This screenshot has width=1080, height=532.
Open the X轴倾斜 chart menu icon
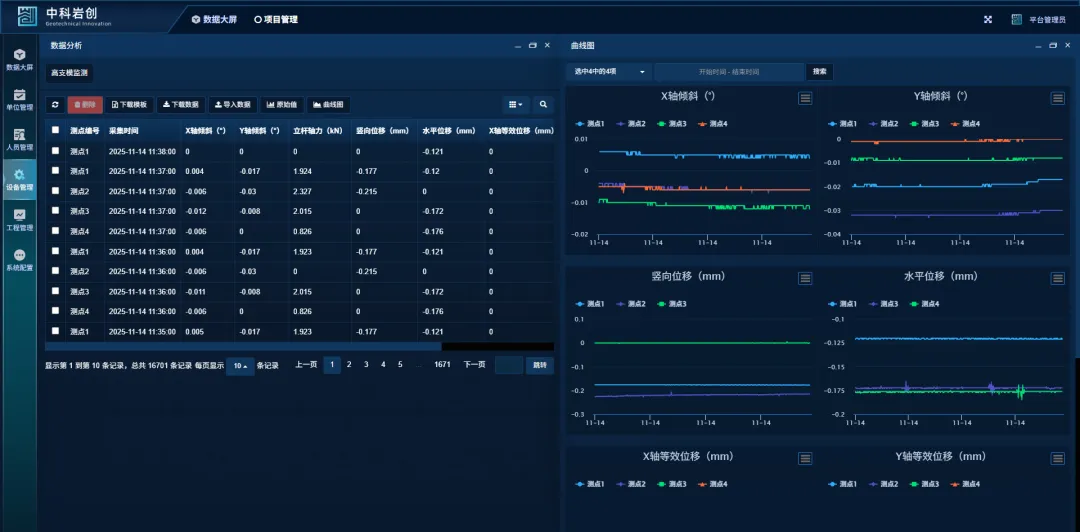point(805,98)
